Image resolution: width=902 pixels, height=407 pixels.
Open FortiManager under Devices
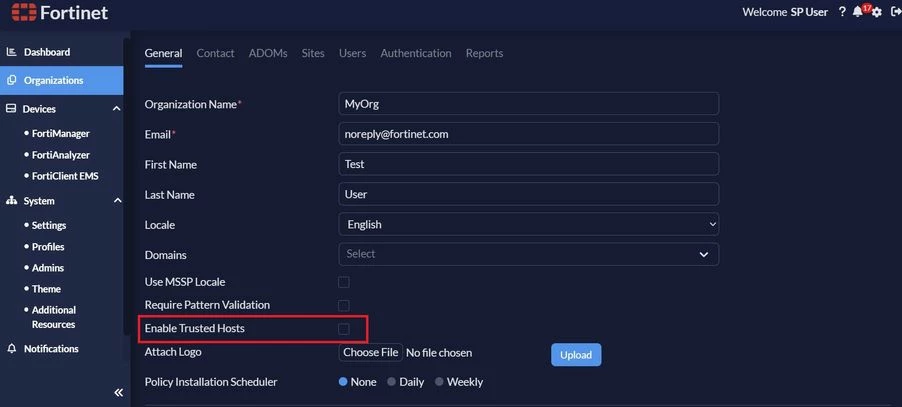point(60,133)
